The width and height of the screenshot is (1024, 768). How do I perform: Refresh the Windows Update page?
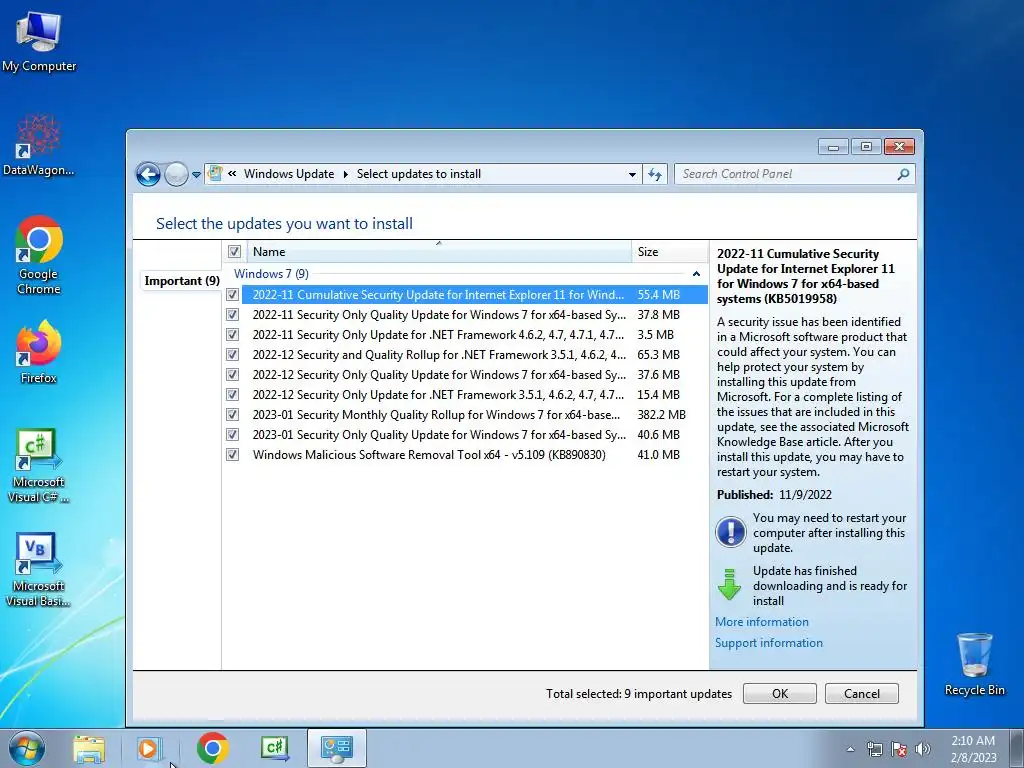pos(654,174)
